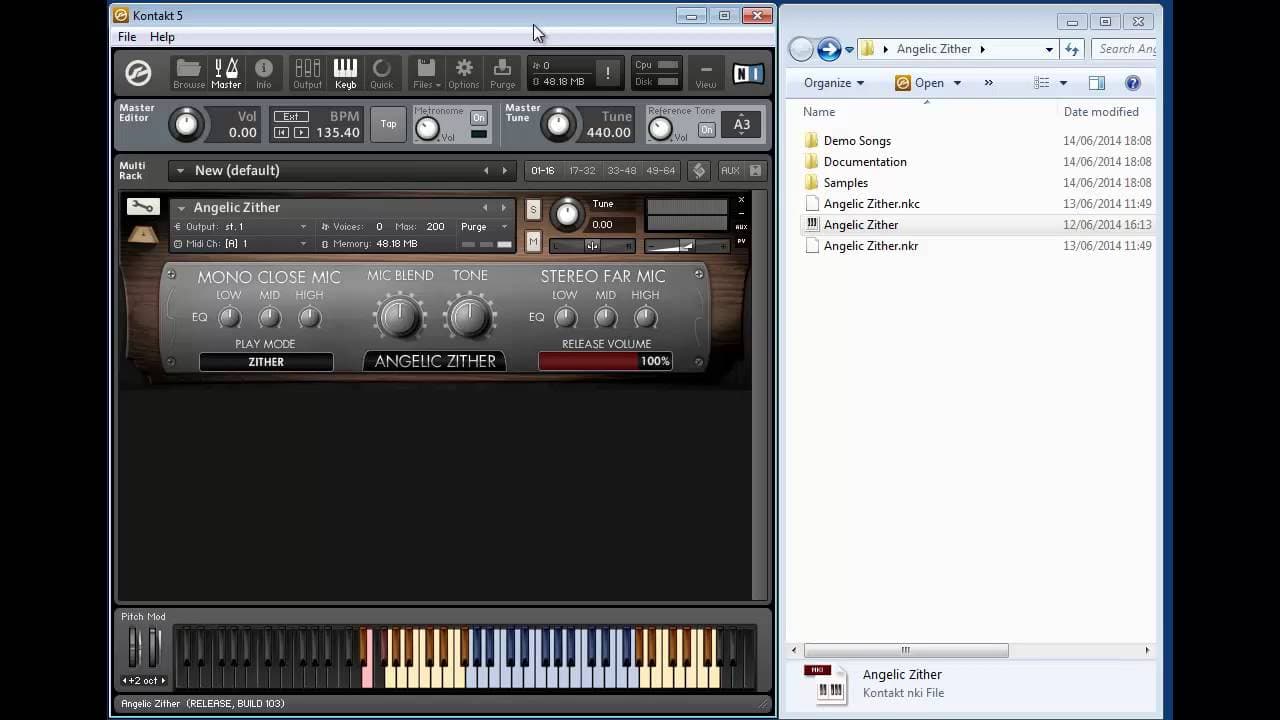Viewport: 1280px width, 720px height.
Task: Refresh the Angelic Zither folder view
Action: coord(1072,48)
